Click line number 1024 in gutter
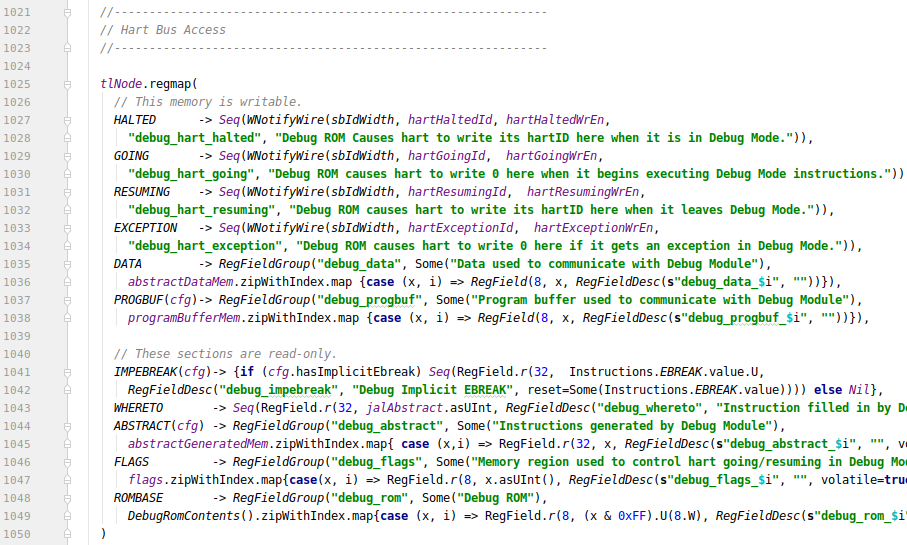907x545 pixels. tap(17, 66)
